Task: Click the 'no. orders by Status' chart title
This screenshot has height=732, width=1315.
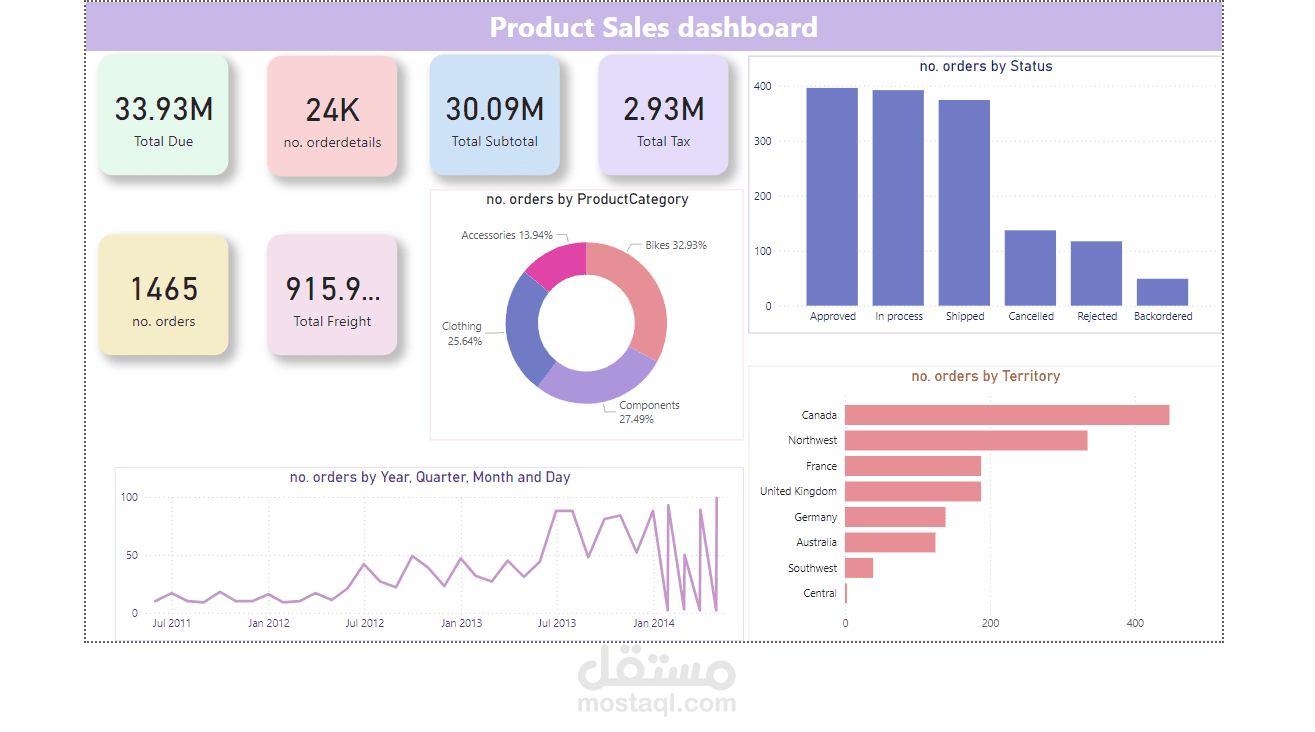Action: (x=986, y=66)
